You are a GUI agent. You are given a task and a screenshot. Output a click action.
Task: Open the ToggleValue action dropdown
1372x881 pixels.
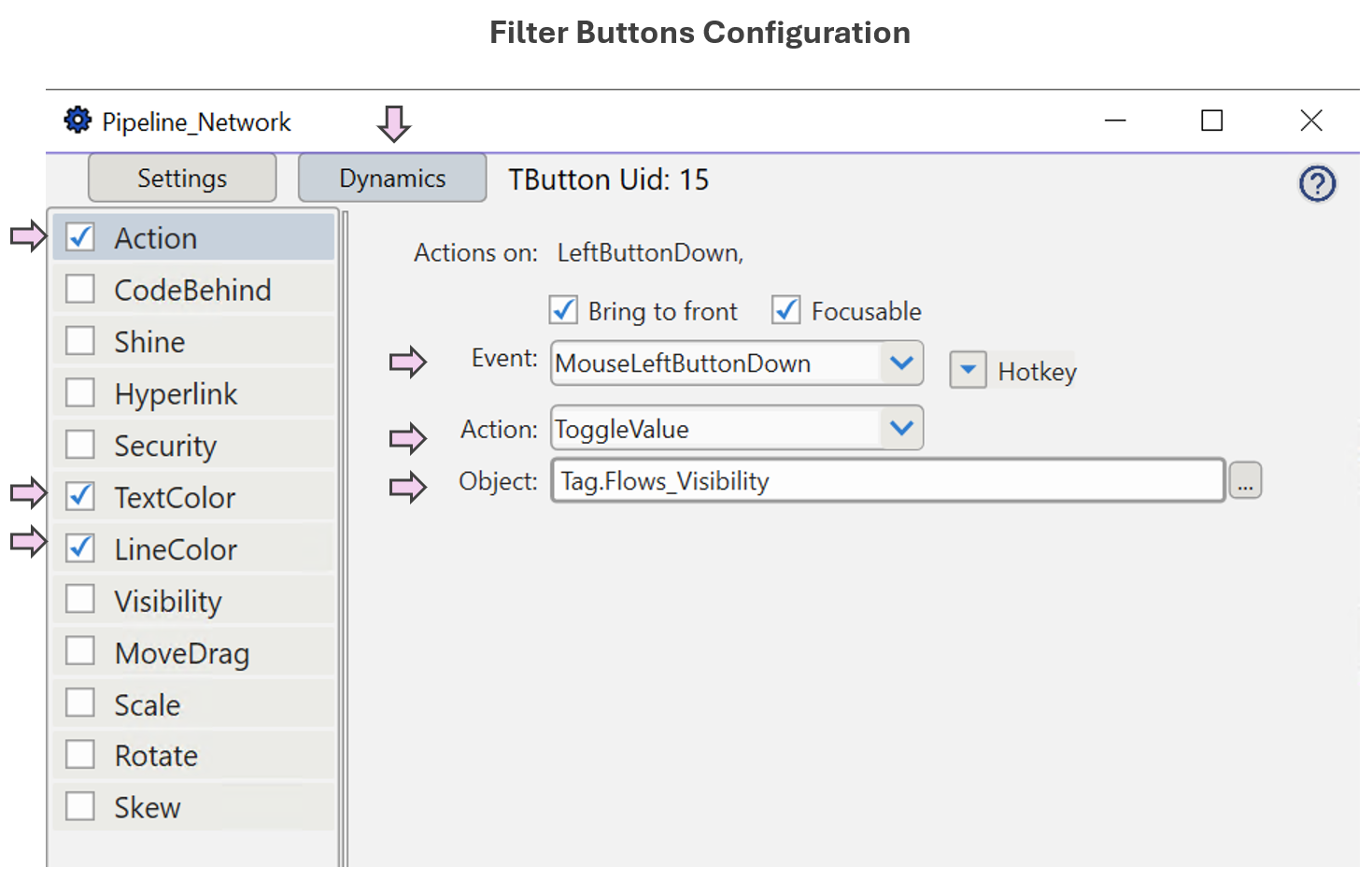point(901,428)
